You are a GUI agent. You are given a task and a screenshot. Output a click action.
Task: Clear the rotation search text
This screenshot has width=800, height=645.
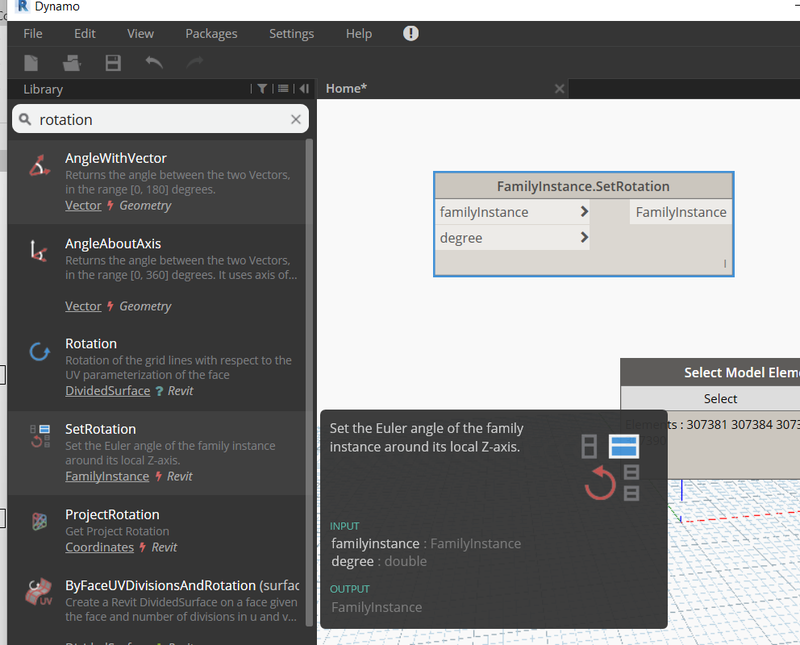coord(296,119)
